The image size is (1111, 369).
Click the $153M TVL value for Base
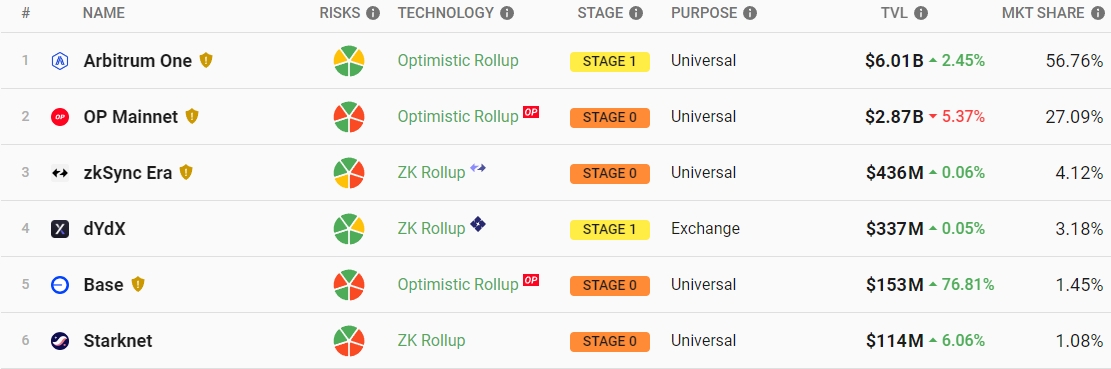(894, 285)
